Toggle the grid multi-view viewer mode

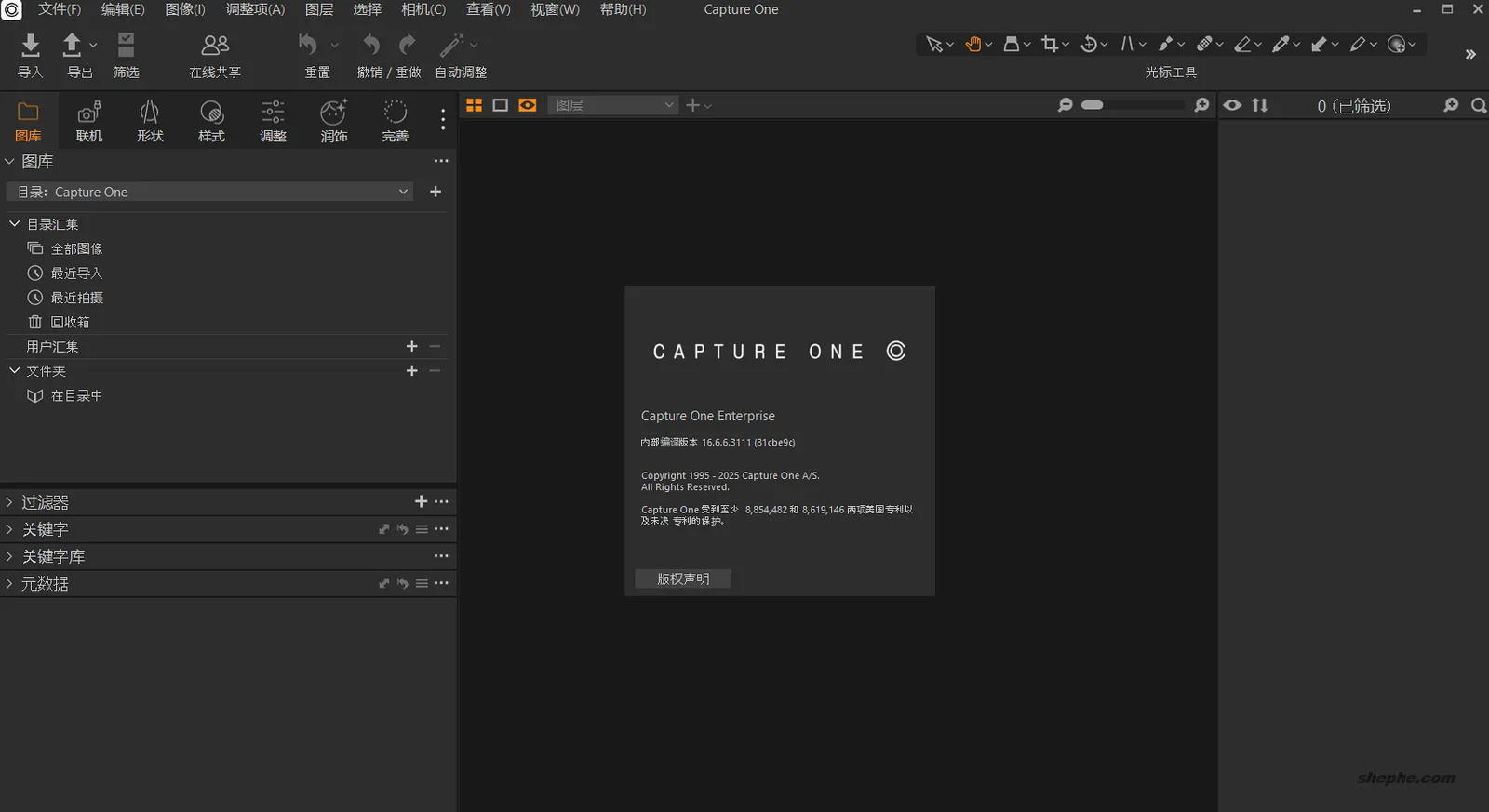coord(474,105)
